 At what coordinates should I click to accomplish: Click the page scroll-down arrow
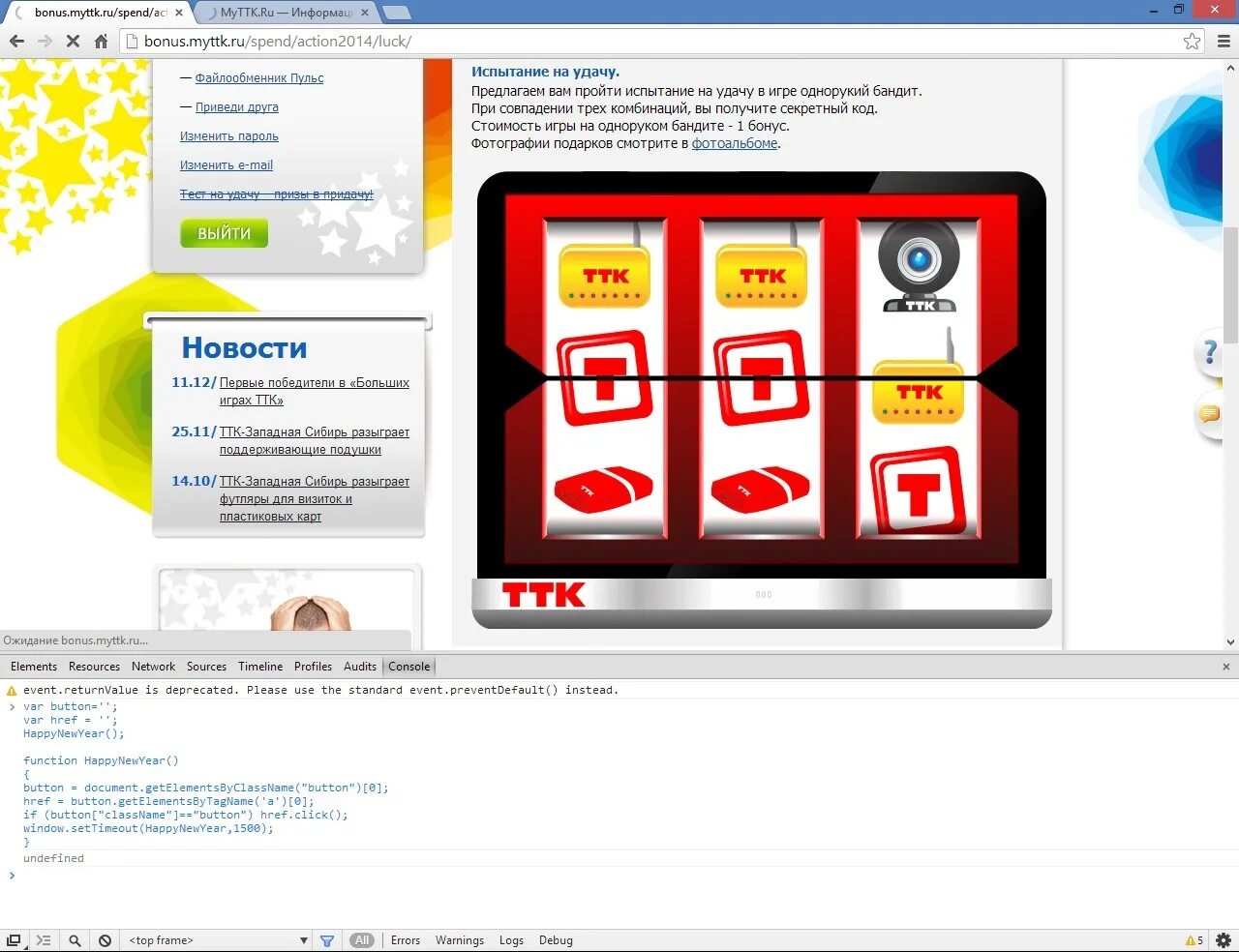[1230, 641]
